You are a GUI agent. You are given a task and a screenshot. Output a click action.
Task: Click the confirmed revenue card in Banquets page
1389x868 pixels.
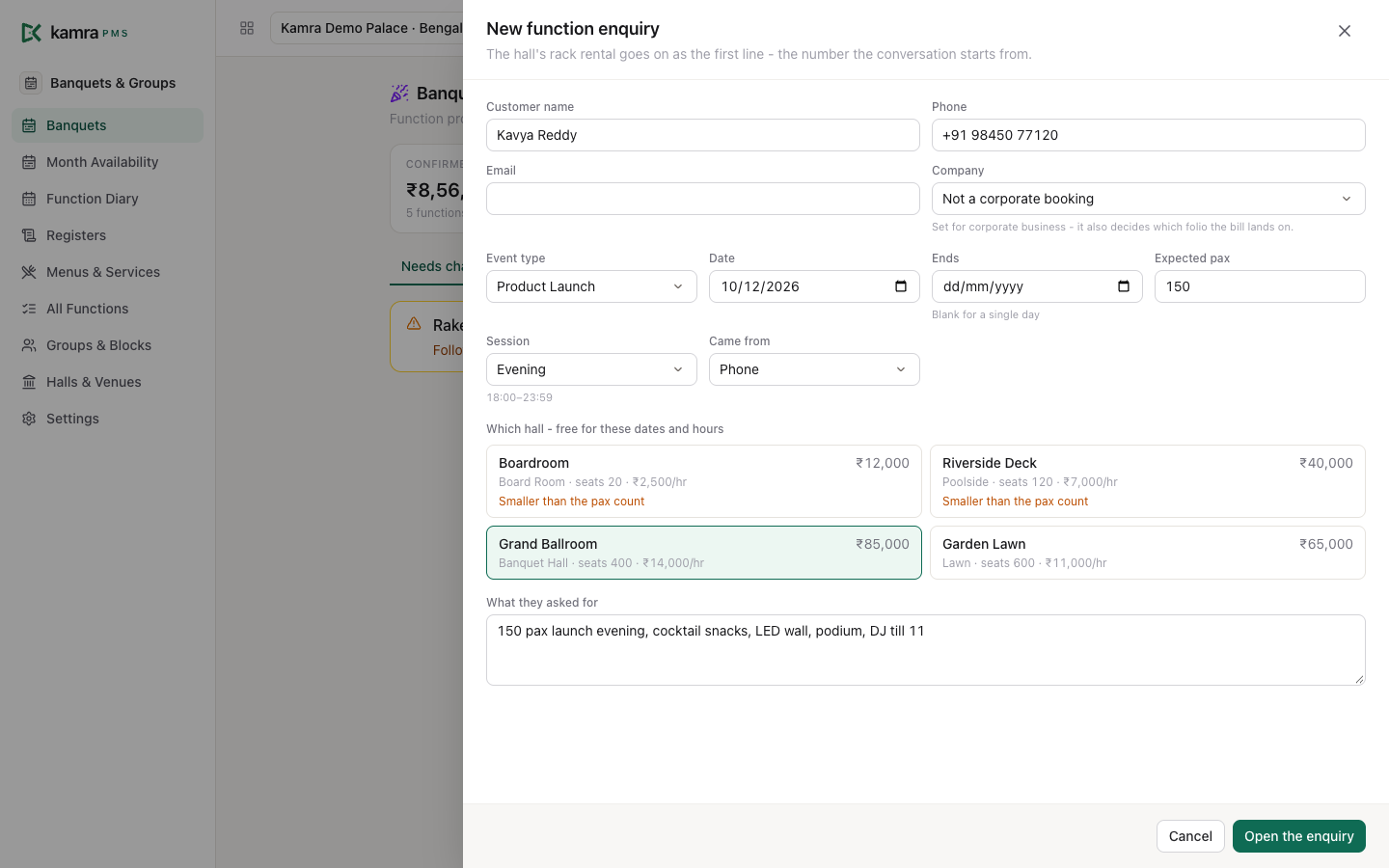[426, 189]
